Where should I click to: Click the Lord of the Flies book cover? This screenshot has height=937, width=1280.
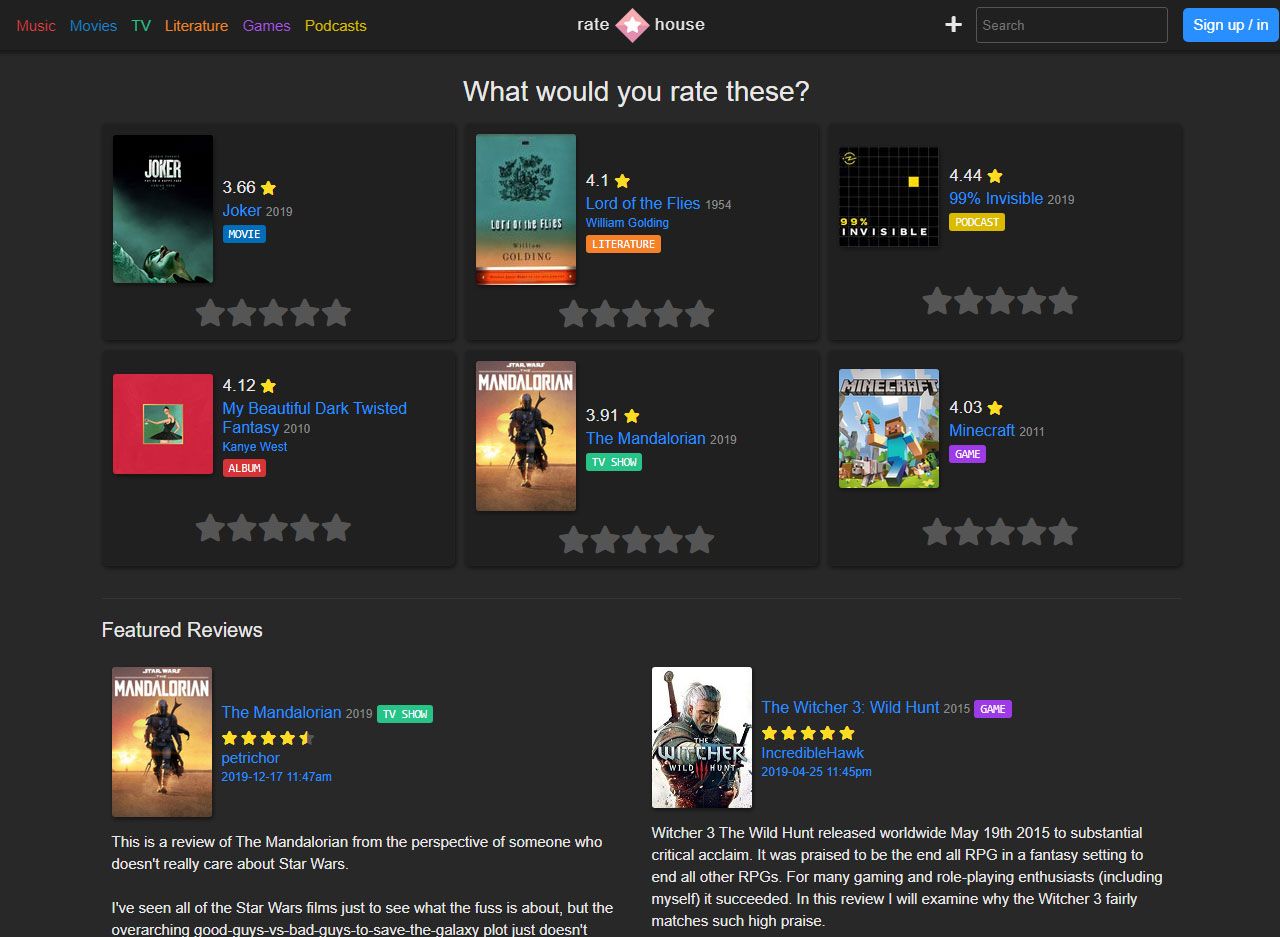click(x=526, y=210)
